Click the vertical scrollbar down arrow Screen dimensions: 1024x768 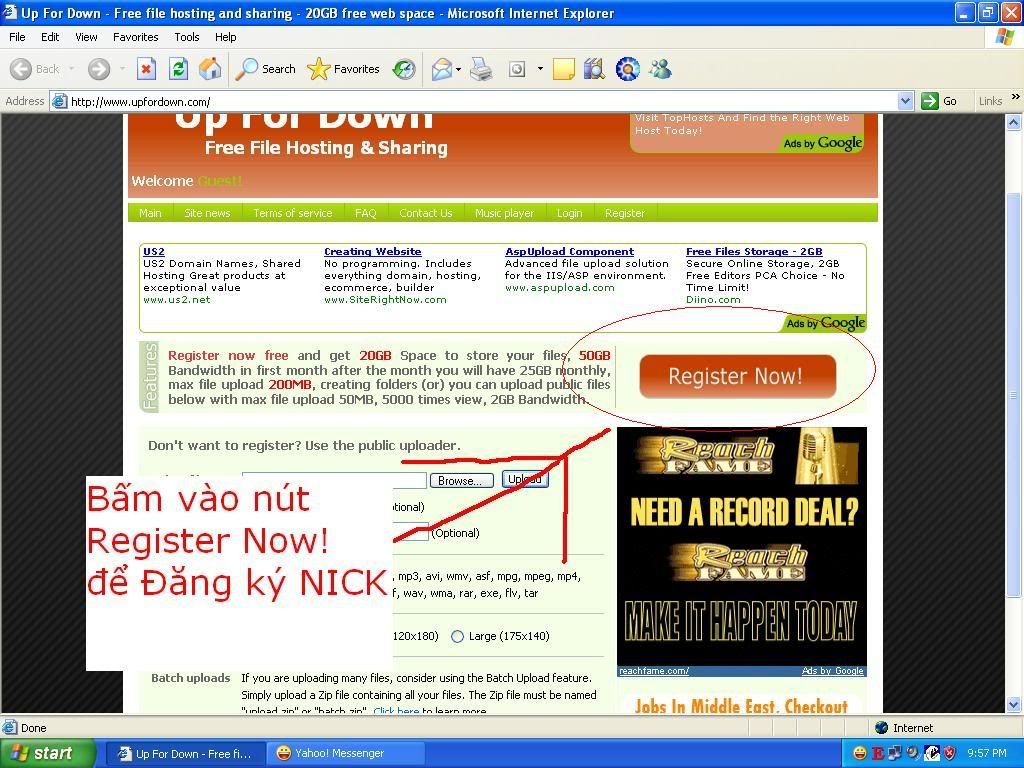1014,705
